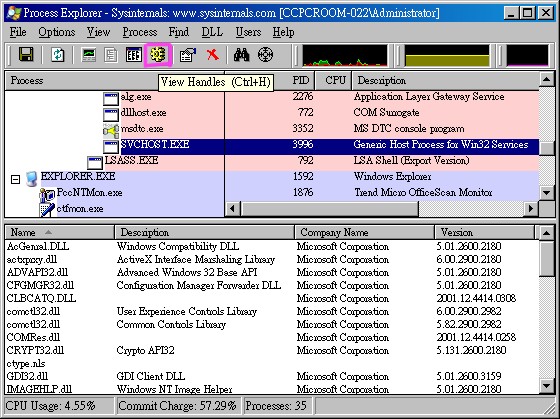The width and height of the screenshot is (560, 419).
Task: Sort DLL list by Name header
Action: 60,233
